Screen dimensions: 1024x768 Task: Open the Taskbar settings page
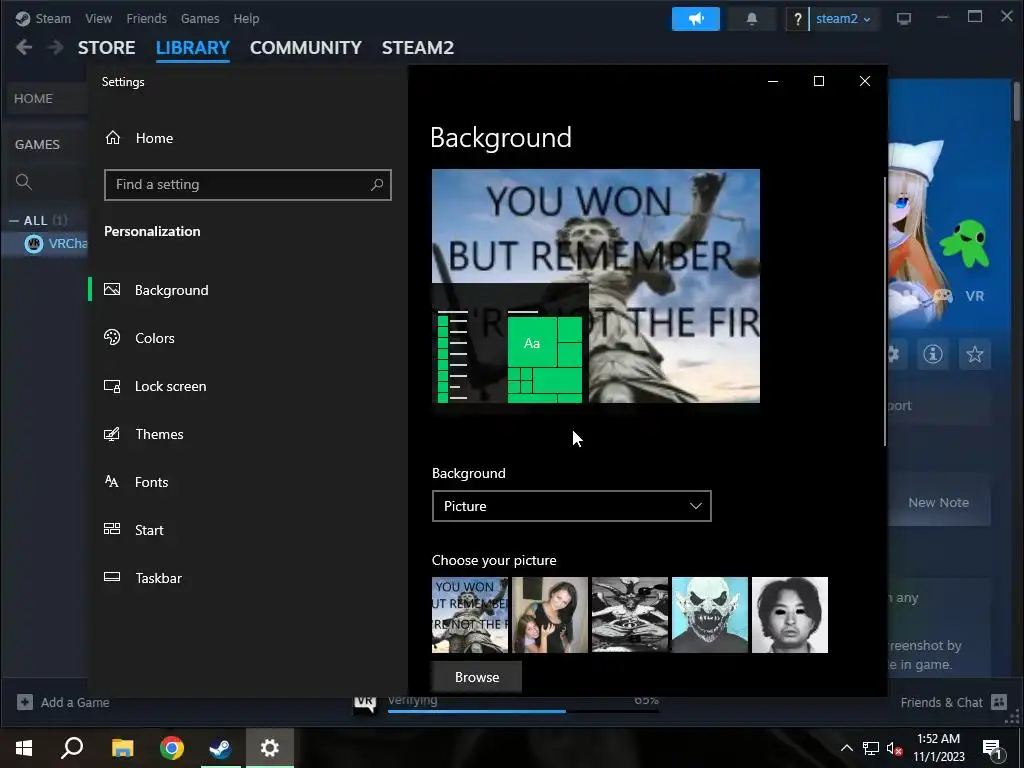tap(248, 578)
